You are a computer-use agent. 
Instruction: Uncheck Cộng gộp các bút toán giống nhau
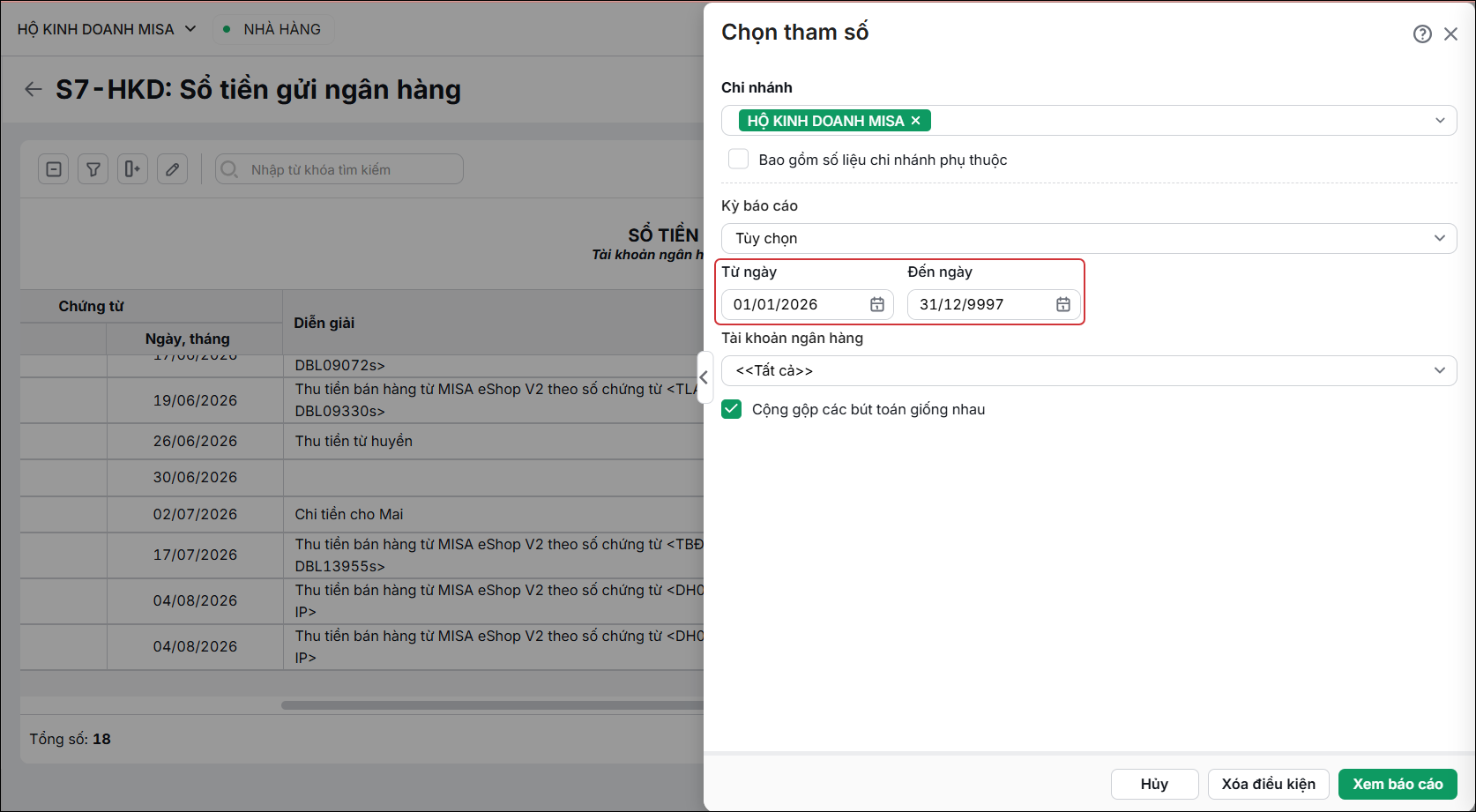[x=732, y=409]
